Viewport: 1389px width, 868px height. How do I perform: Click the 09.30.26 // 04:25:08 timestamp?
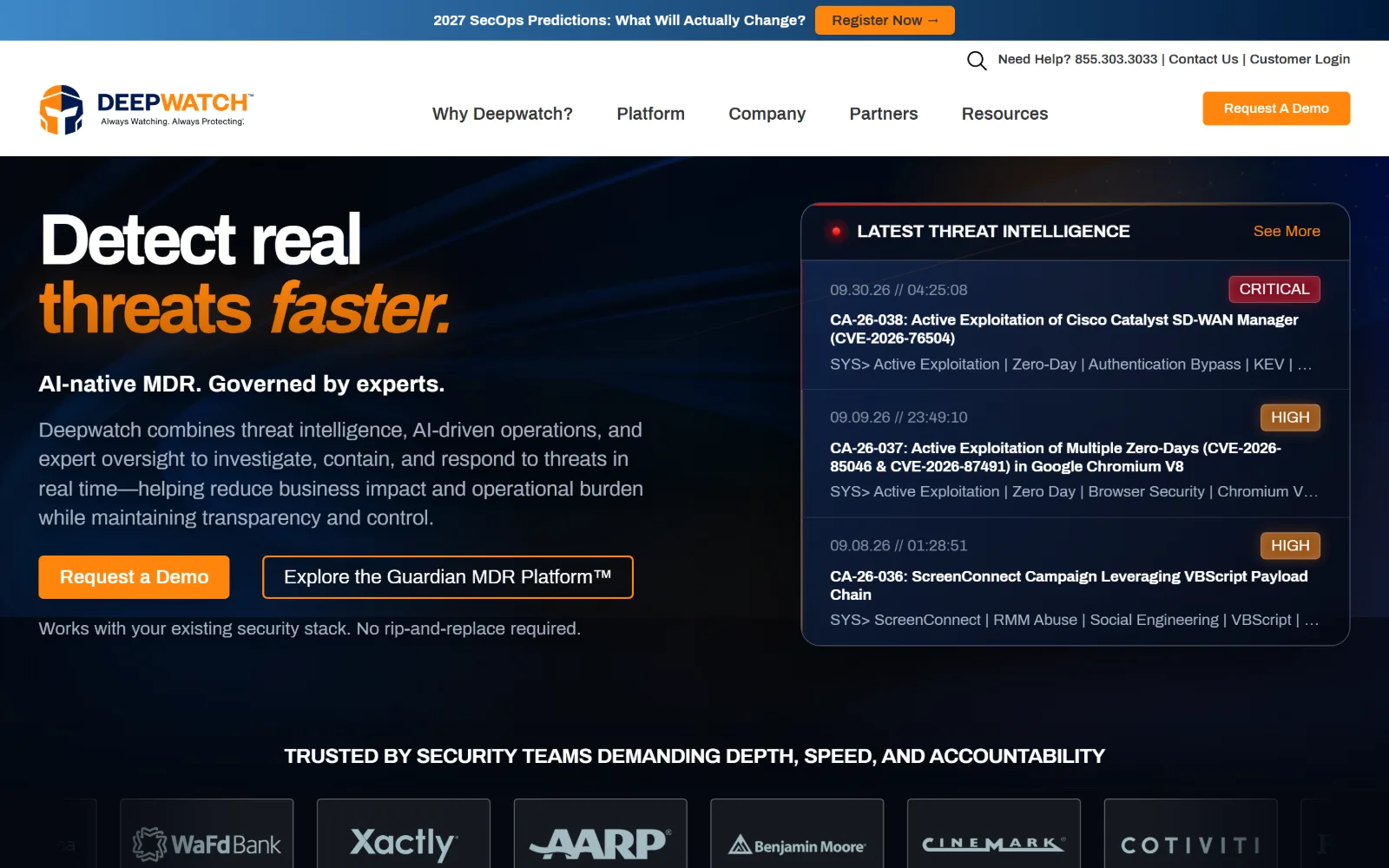899,290
